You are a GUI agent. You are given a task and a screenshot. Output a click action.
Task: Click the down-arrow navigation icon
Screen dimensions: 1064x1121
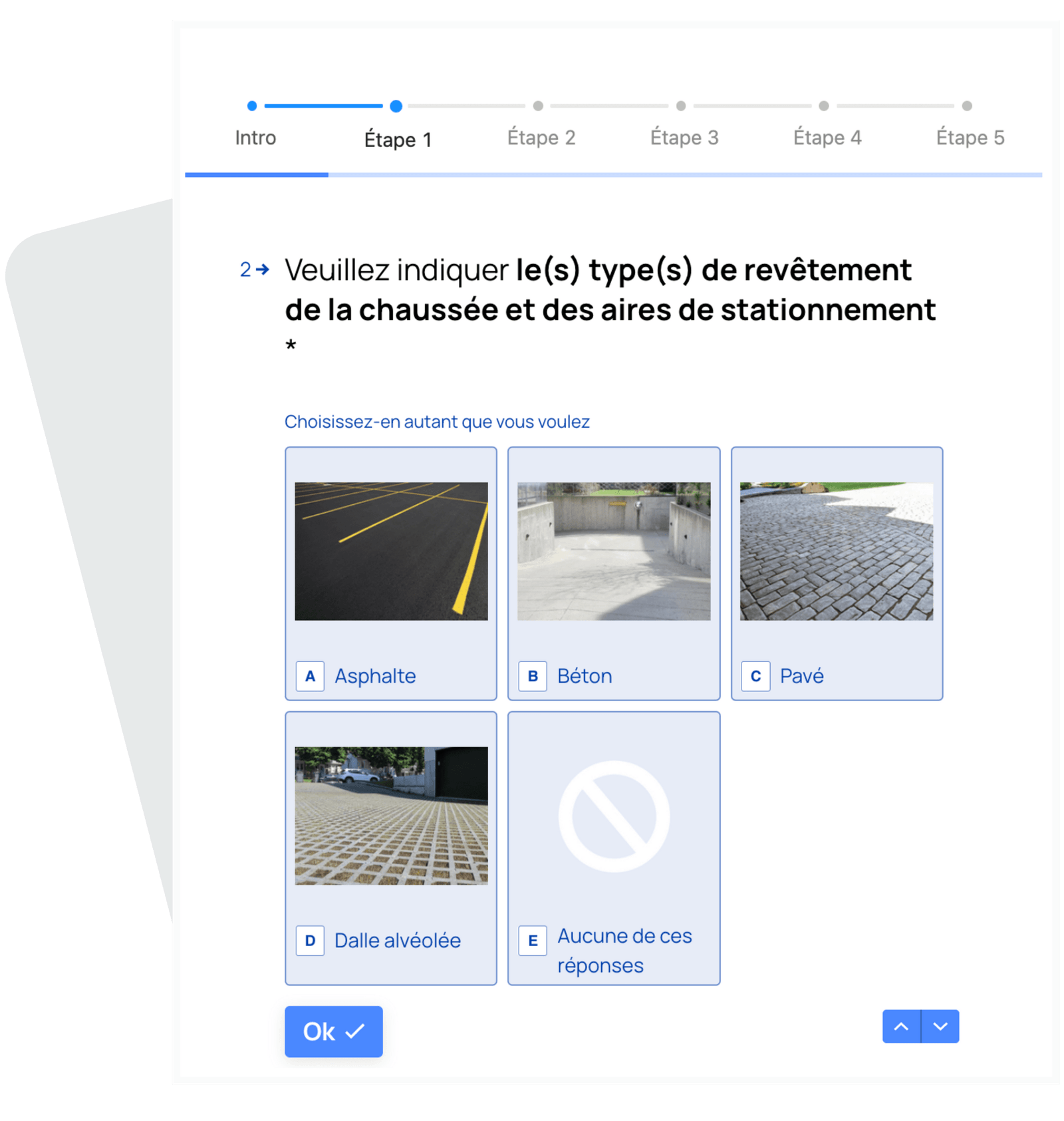click(939, 1027)
